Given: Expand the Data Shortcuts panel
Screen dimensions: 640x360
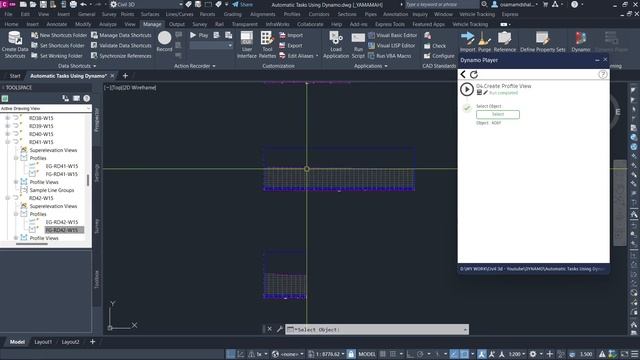Looking at the screenshot, I should (77, 66).
